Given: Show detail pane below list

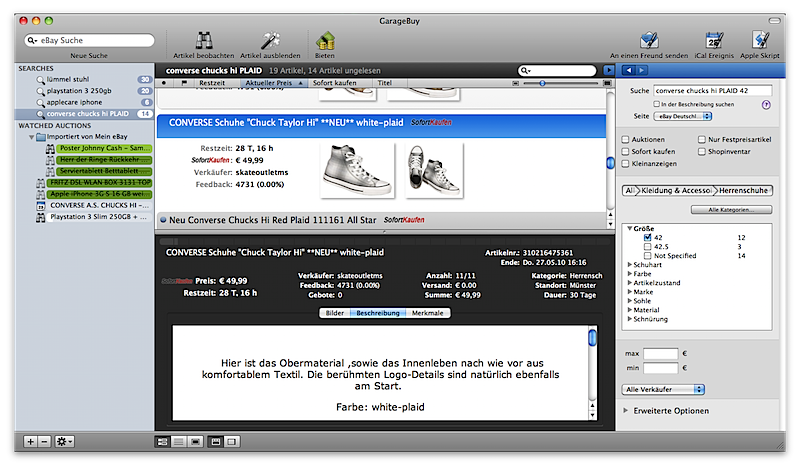Looking at the screenshot, I should coord(216,442).
